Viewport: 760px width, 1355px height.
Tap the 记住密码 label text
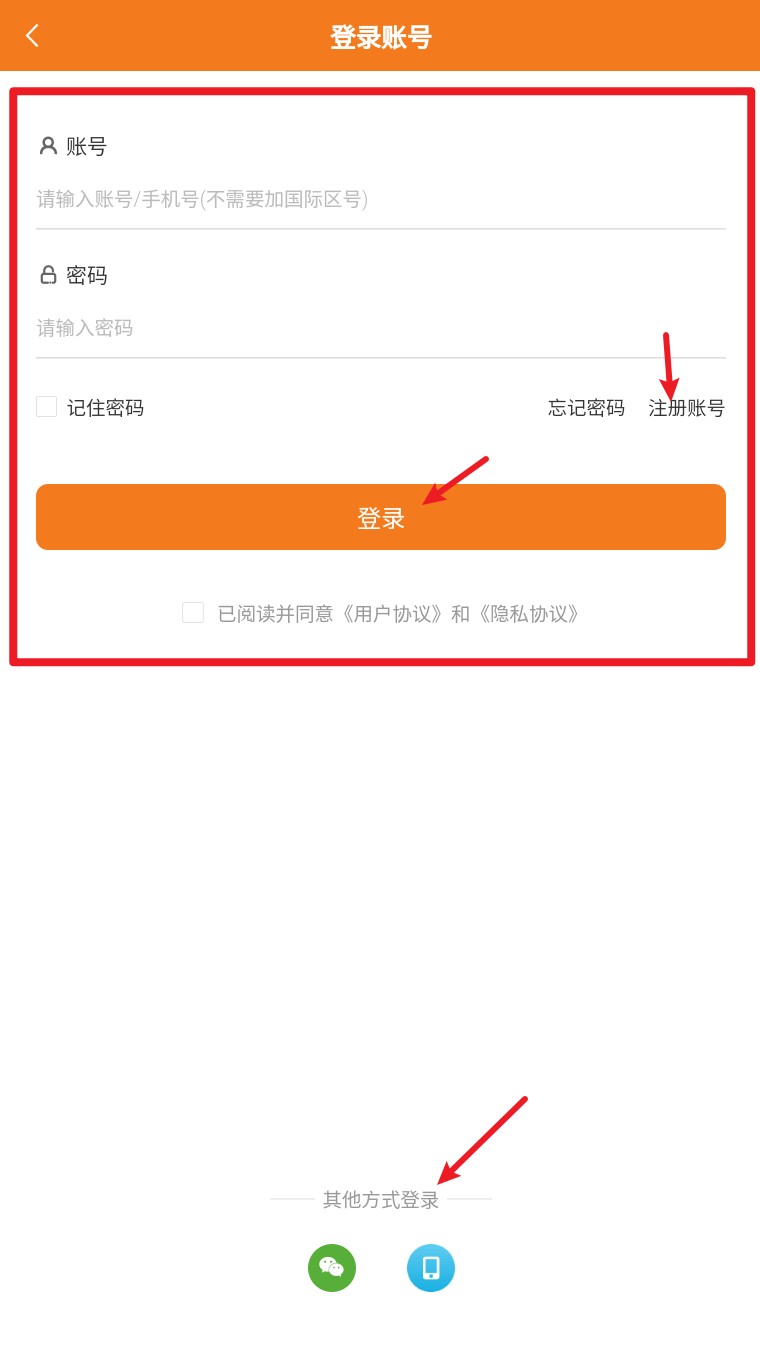coord(105,408)
